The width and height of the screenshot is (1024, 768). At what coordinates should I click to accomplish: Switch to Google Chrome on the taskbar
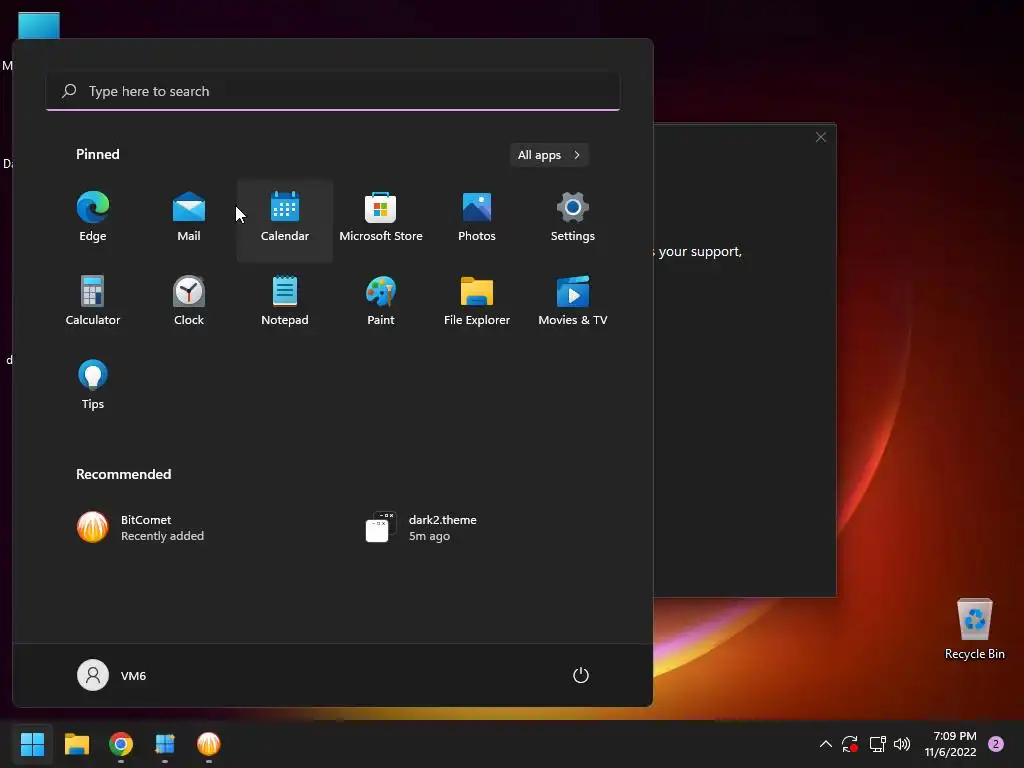(121, 744)
